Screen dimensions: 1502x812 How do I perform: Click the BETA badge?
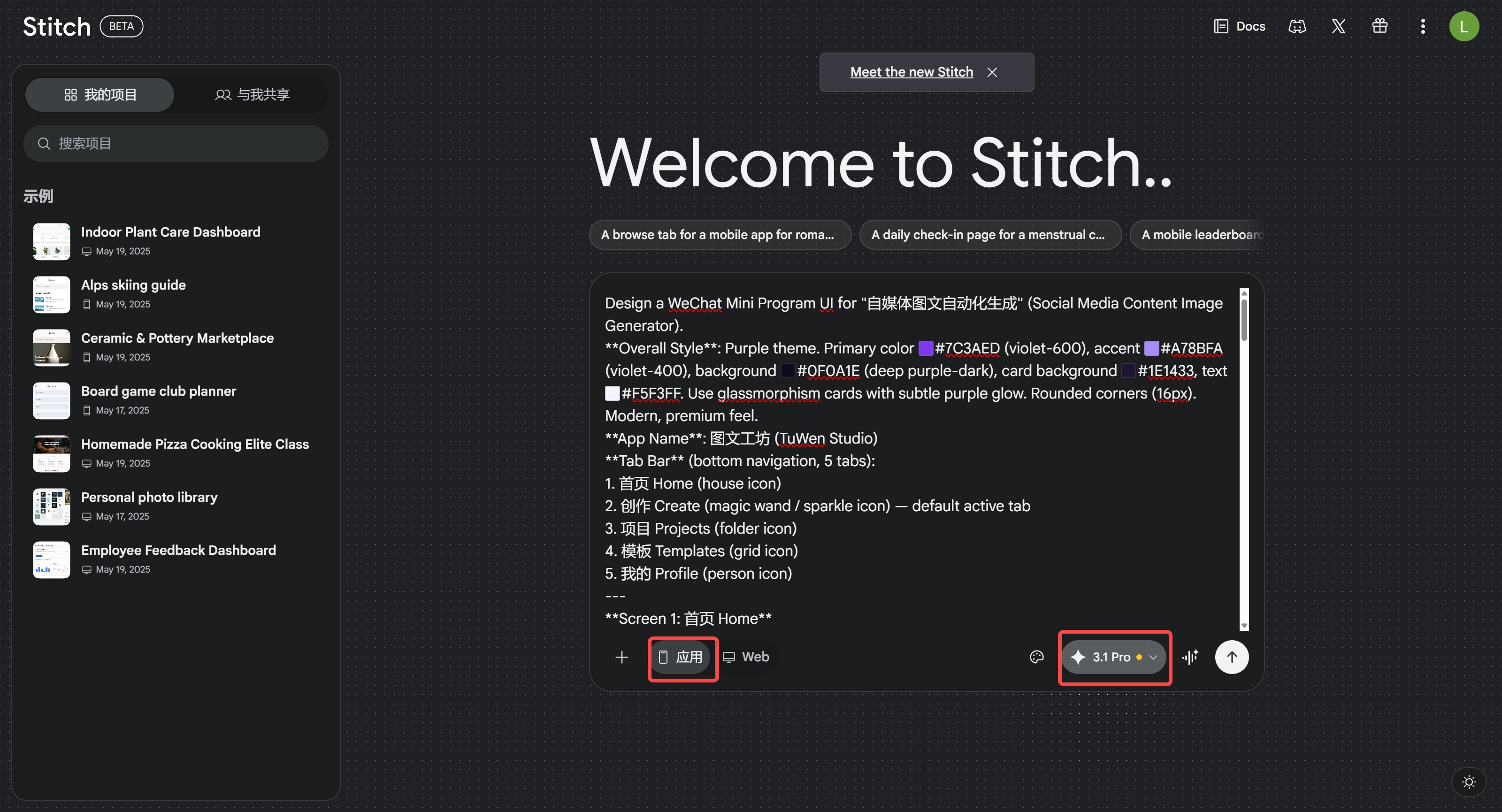coord(121,26)
